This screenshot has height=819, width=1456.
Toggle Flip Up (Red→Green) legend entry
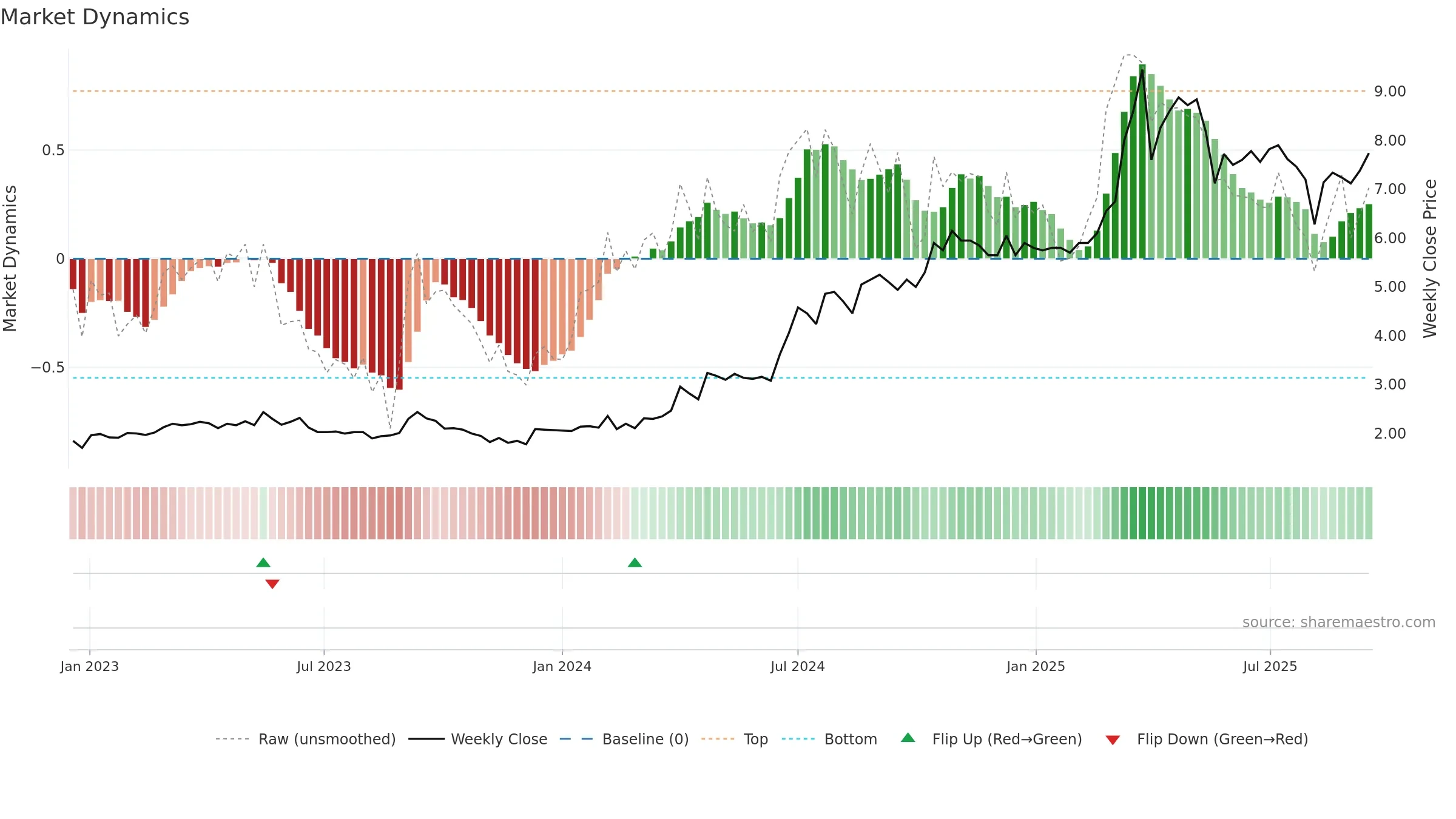click(x=991, y=739)
